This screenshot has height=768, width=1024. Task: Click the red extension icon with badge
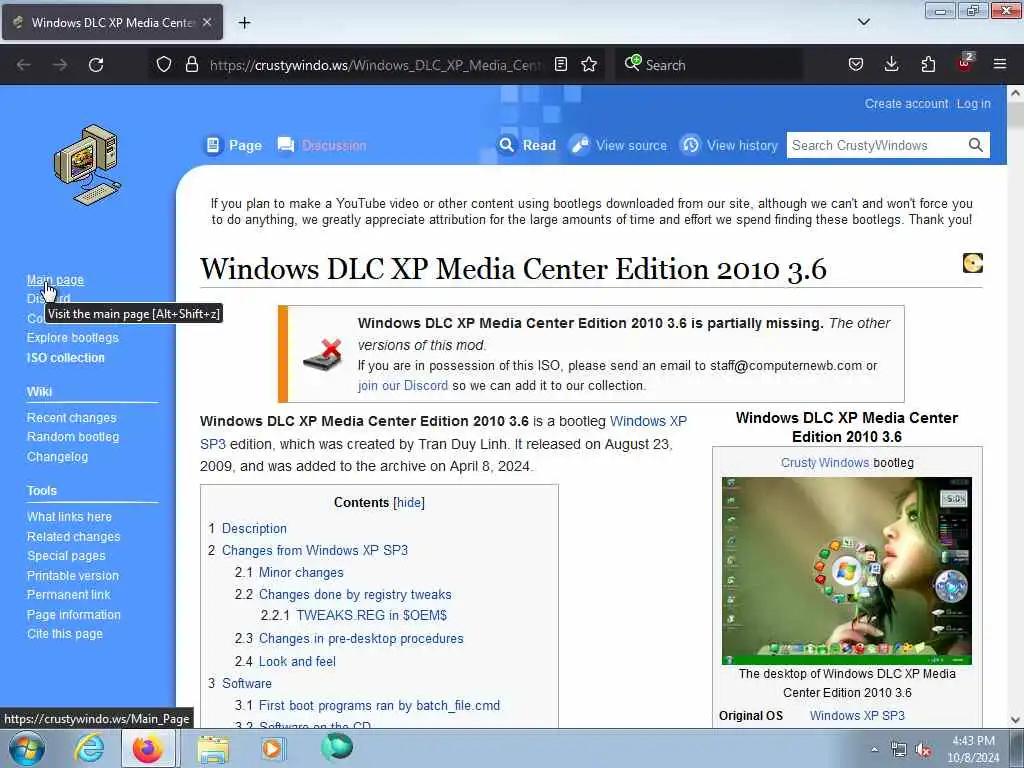[x=965, y=63]
